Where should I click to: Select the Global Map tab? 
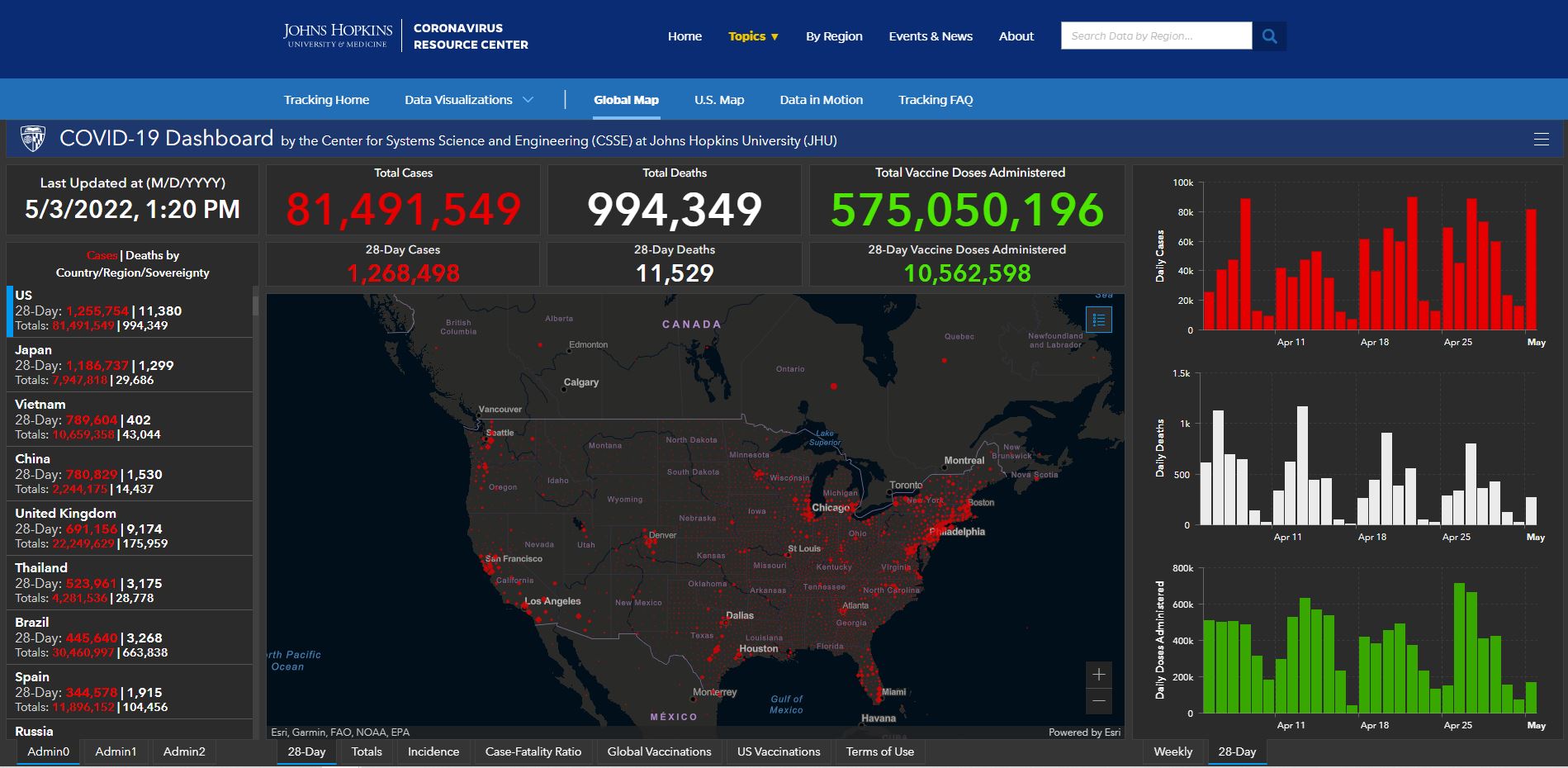[626, 100]
